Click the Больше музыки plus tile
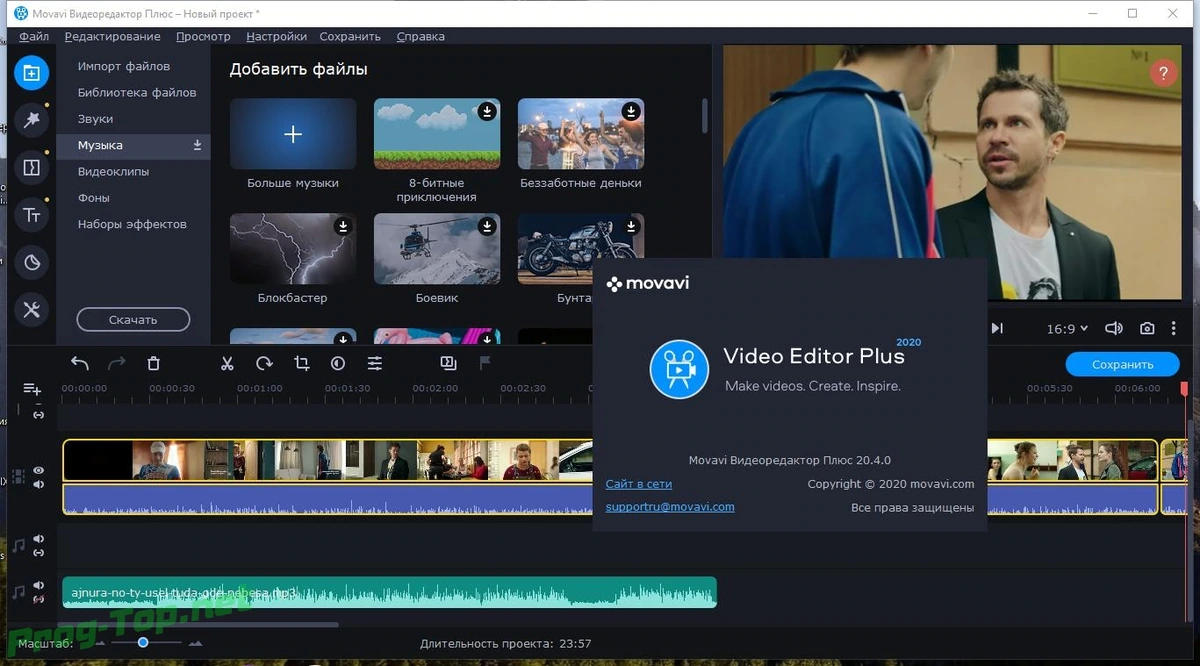1200x666 pixels. 293,134
